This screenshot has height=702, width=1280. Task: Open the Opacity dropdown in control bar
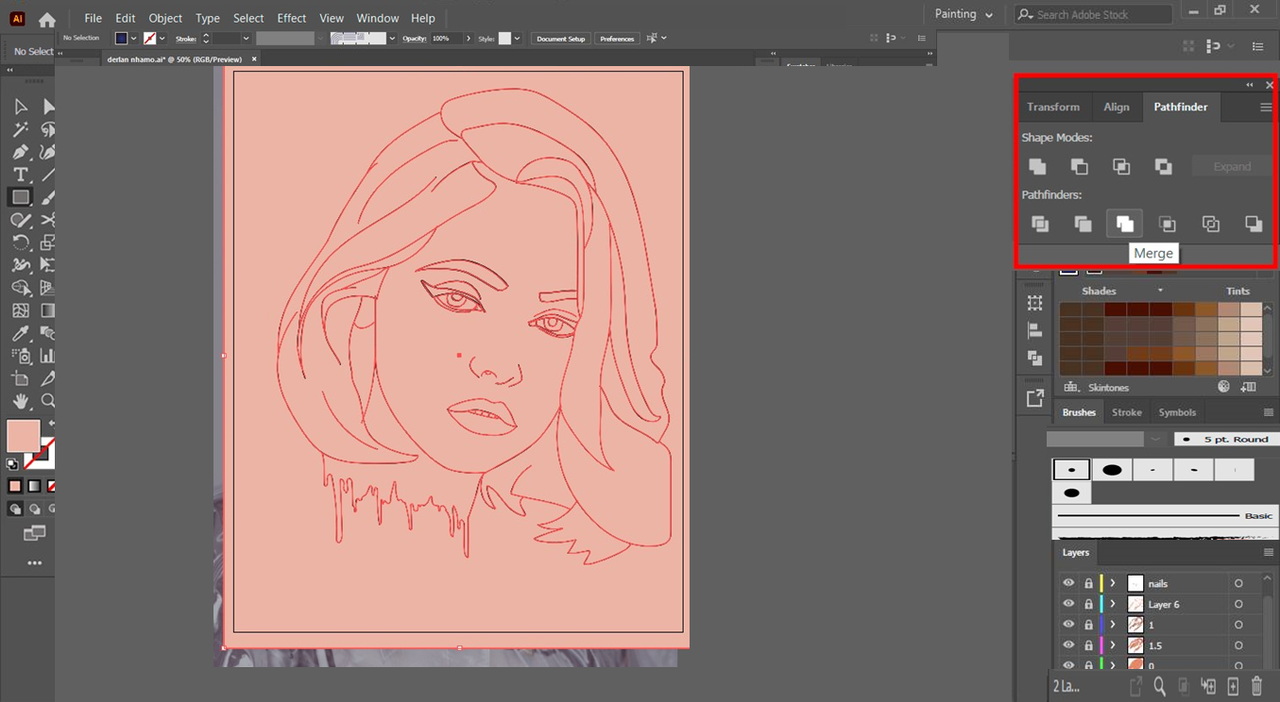click(x=467, y=39)
